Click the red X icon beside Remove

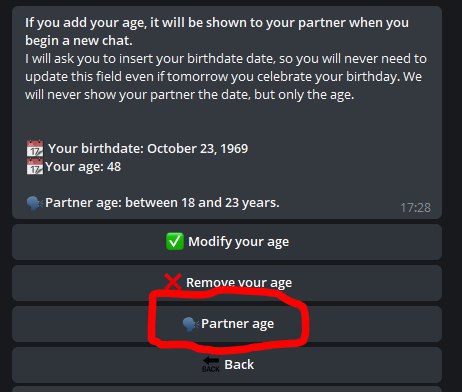[x=173, y=282]
